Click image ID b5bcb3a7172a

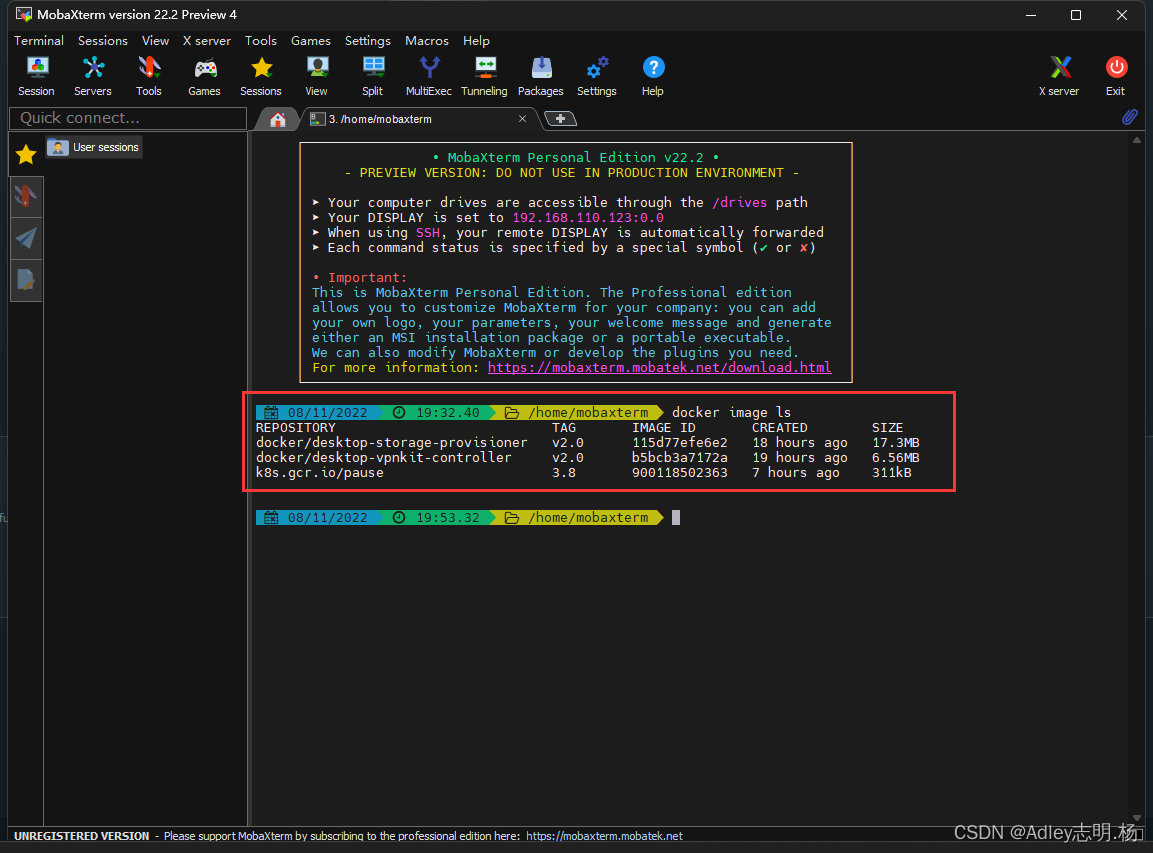pyautogui.click(x=679, y=457)
